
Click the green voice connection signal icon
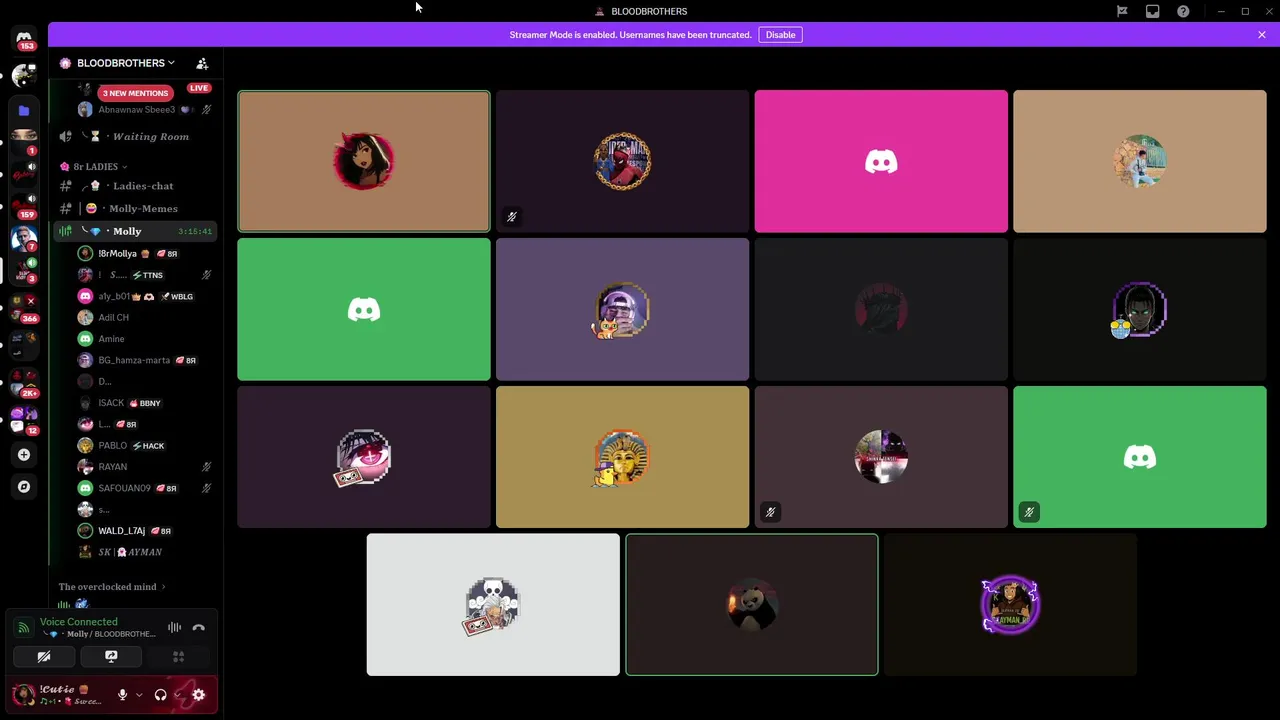[x=24, y=628]
